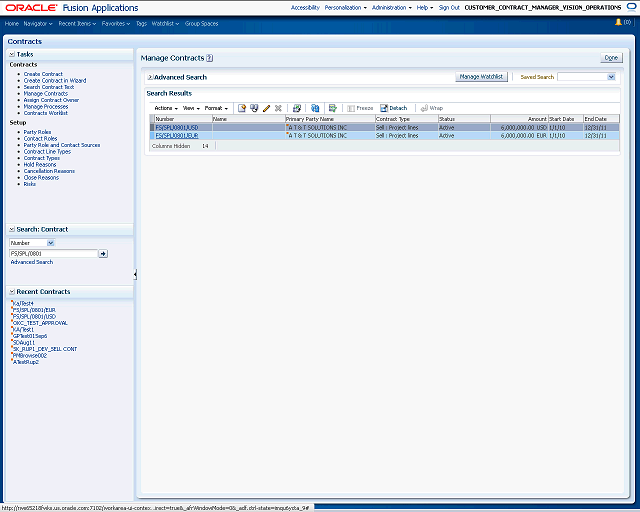Open the Recent Items menu

pyautogui.click(x=77, y=24)
